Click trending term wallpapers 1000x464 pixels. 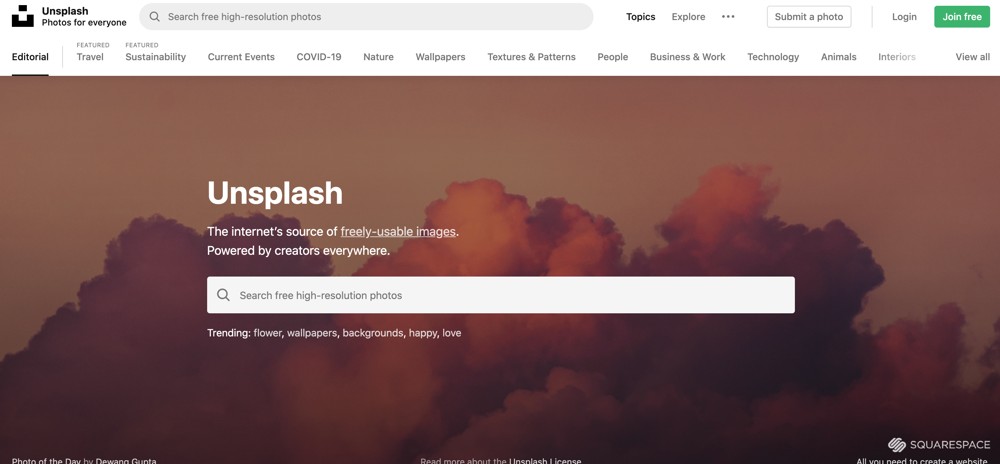pos(311,333)
